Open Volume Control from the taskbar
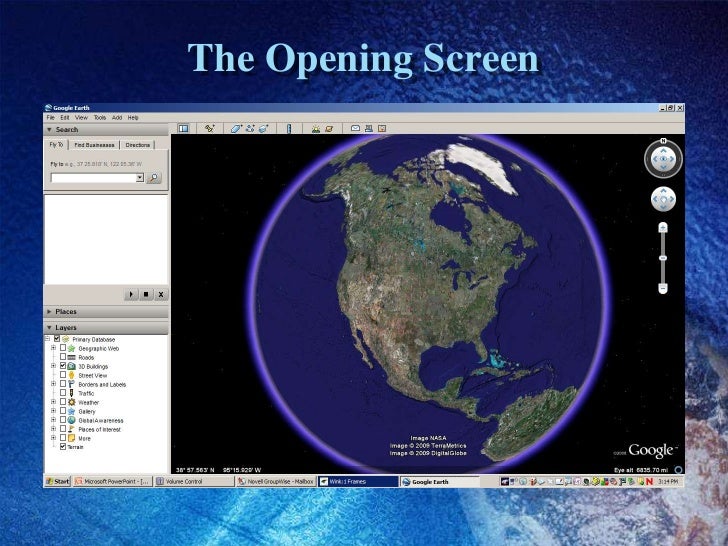 point(193,481)
